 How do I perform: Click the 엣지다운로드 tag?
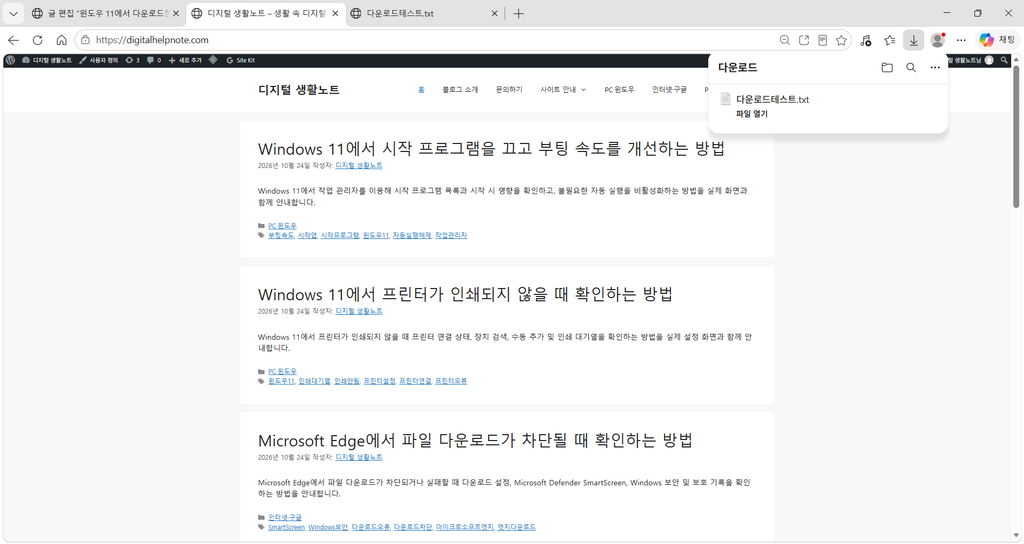tap(516, 527)
